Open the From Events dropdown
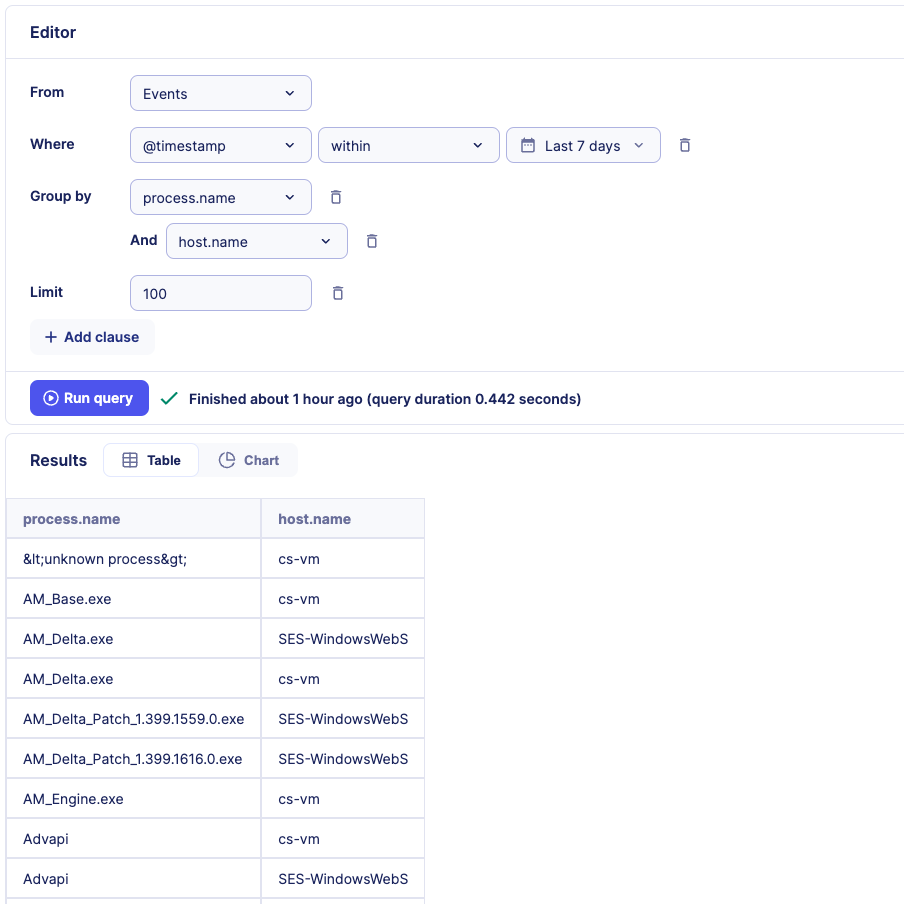The image size is (904, 904). (221, 93)
